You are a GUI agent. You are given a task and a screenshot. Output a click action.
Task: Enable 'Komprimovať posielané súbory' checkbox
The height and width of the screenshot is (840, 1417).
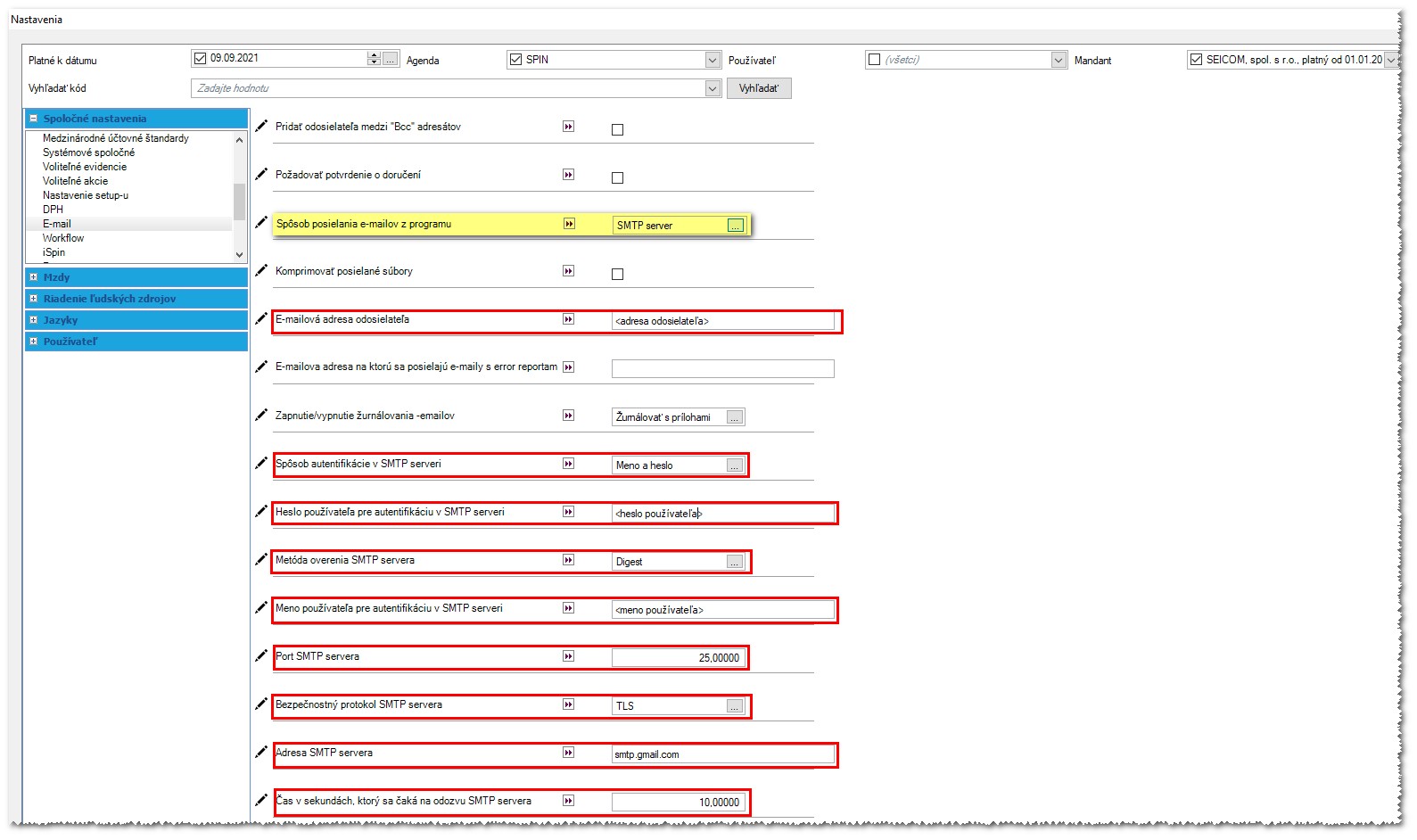coord(617,275)
